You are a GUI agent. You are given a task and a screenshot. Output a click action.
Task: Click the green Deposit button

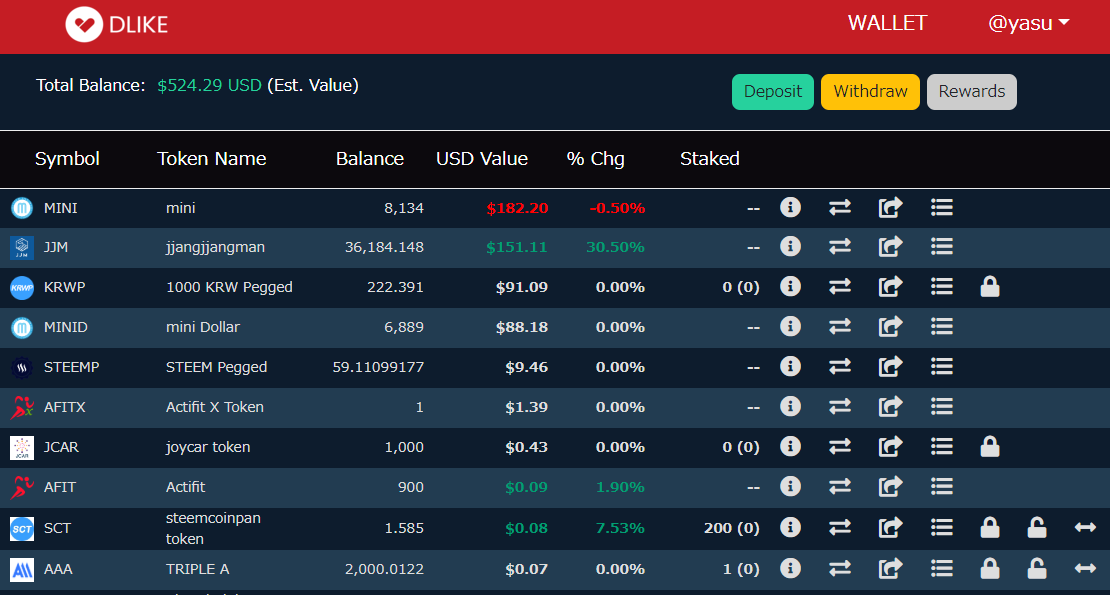tap(772, 92)
